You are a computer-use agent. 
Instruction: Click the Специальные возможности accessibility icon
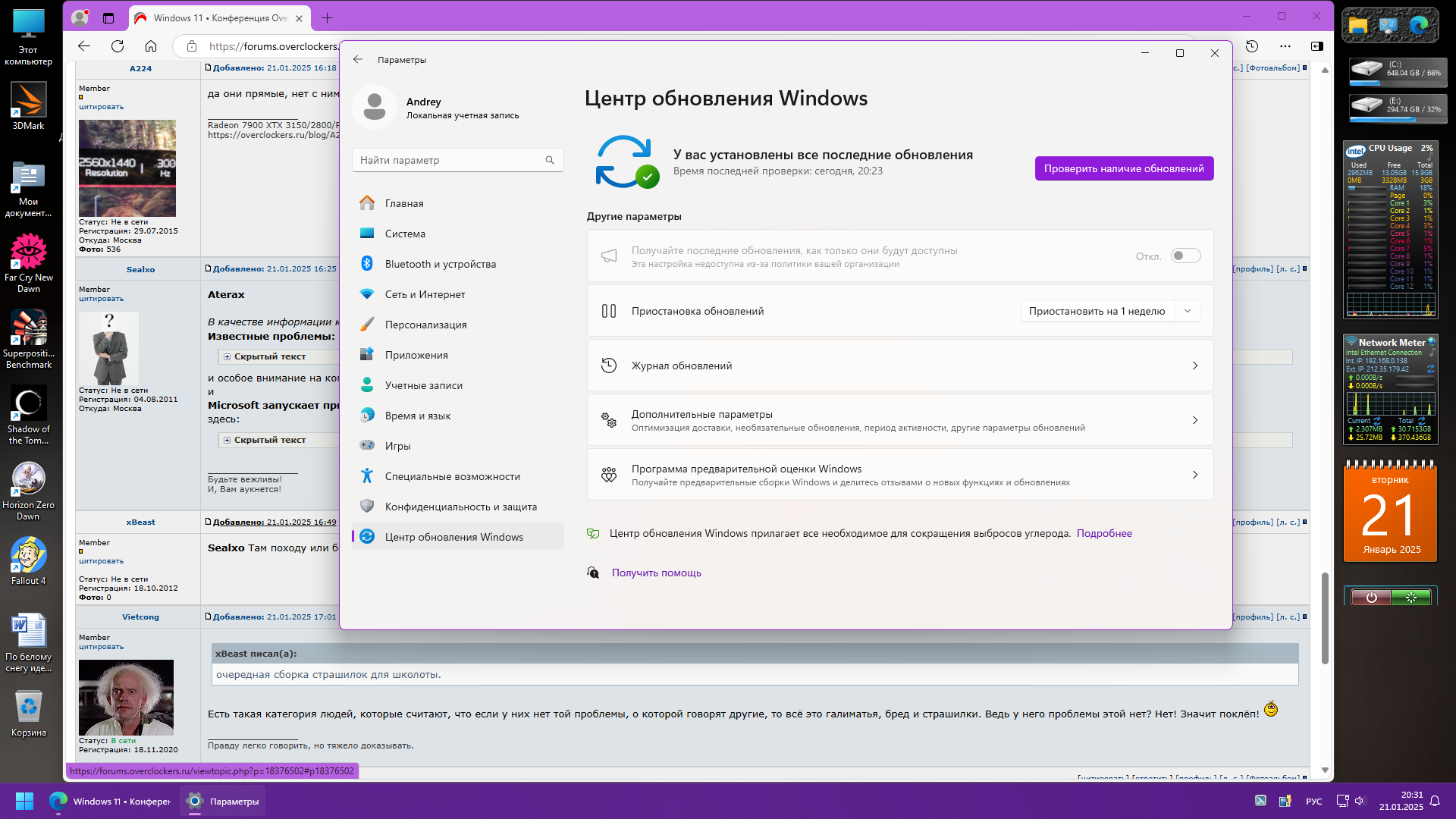(x=367, y=476)
